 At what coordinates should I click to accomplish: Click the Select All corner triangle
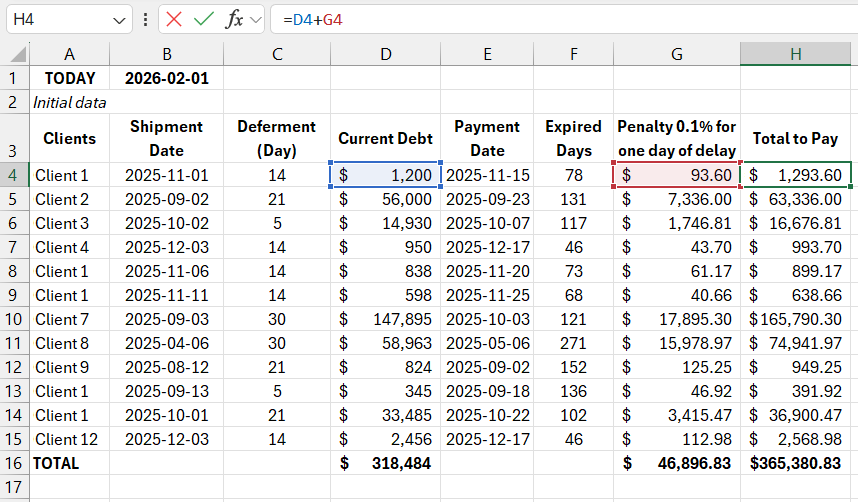pyautogui.click(x=16, y=54)
